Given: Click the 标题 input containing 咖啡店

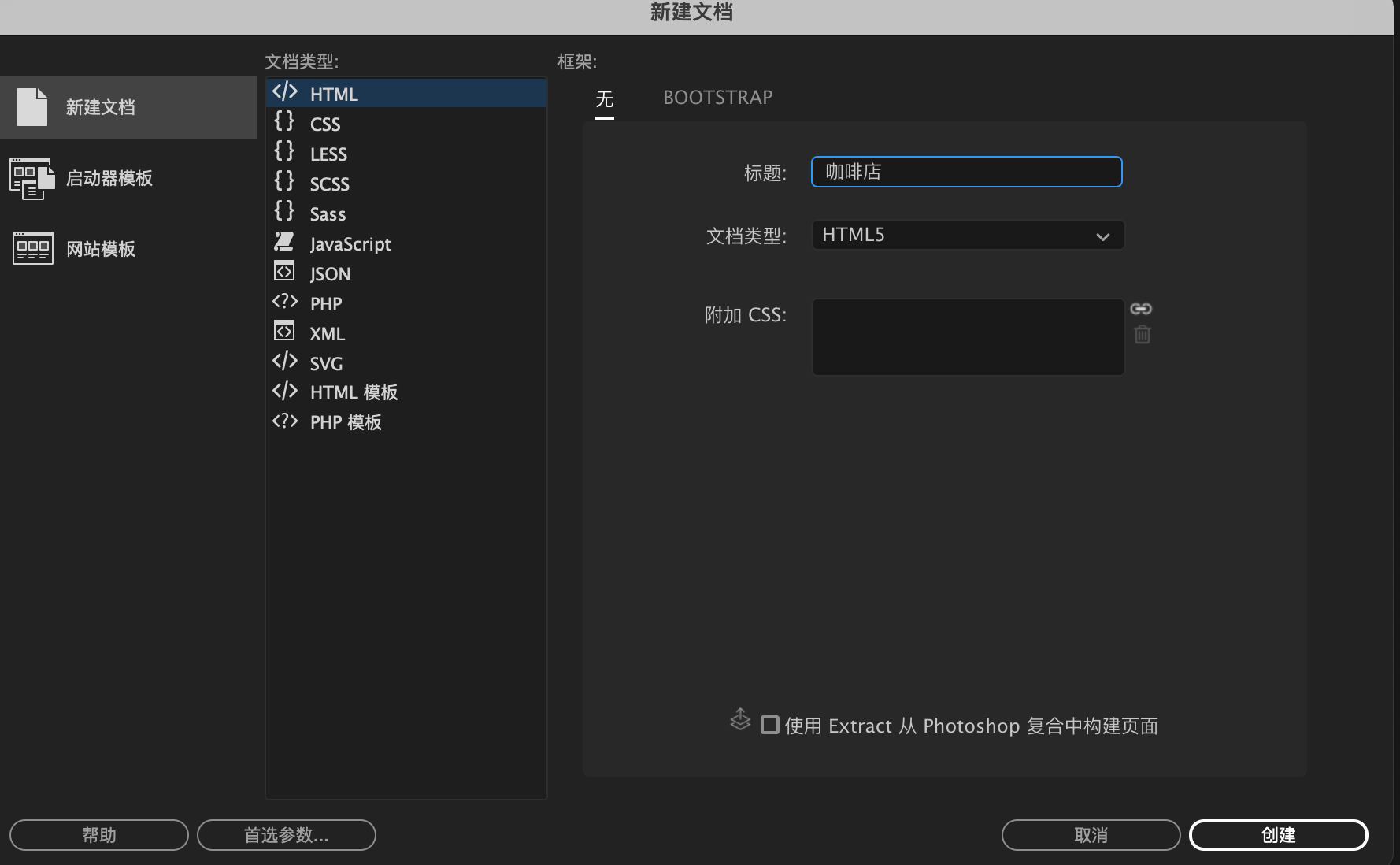Looking at the screenshot, I should (x=965, y=171).
